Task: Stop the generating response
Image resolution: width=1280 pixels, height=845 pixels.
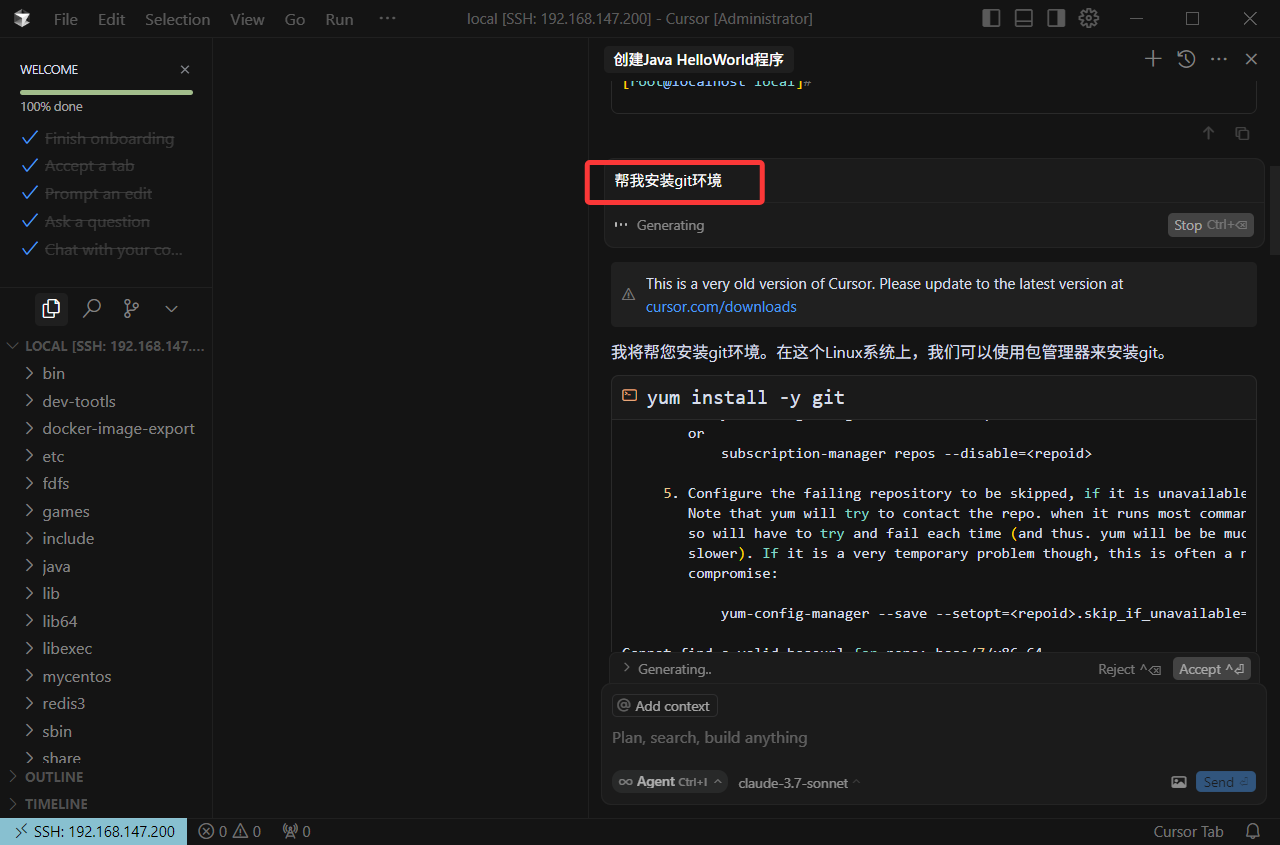Action: (x=1210, y=225)
